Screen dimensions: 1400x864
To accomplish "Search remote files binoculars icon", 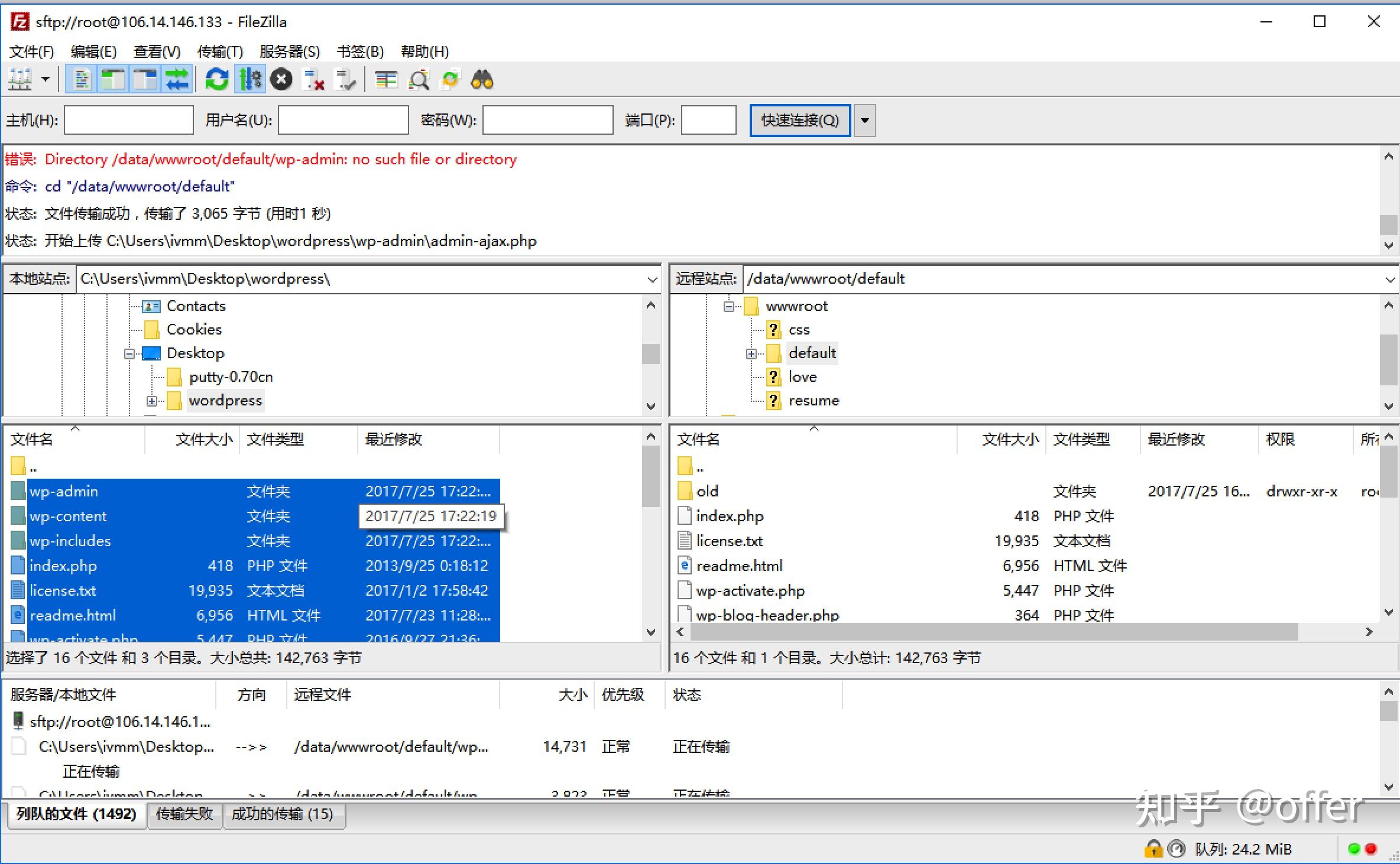I will pyautogui.click(x=482, y=79).
